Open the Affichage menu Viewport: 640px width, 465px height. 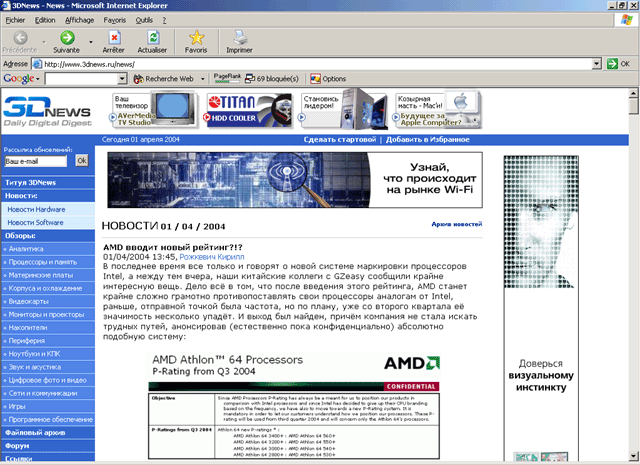(79, 20)
